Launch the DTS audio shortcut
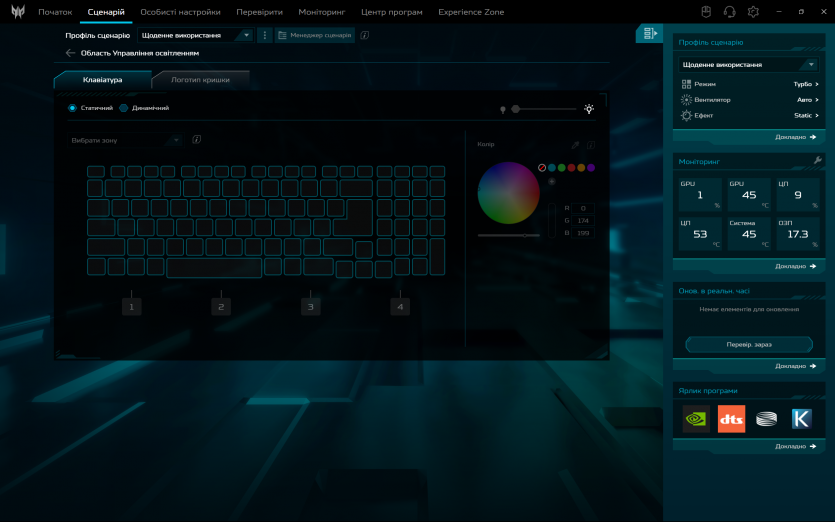The image size is (835, 522). click(x=731, y=419)
